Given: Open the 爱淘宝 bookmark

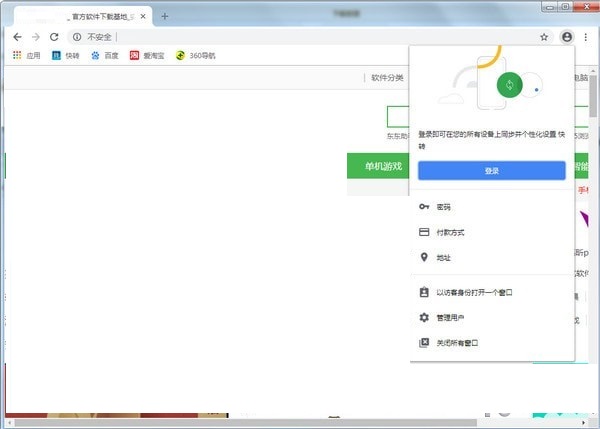Looking at the screenshot, I should [x=147, y=55].
